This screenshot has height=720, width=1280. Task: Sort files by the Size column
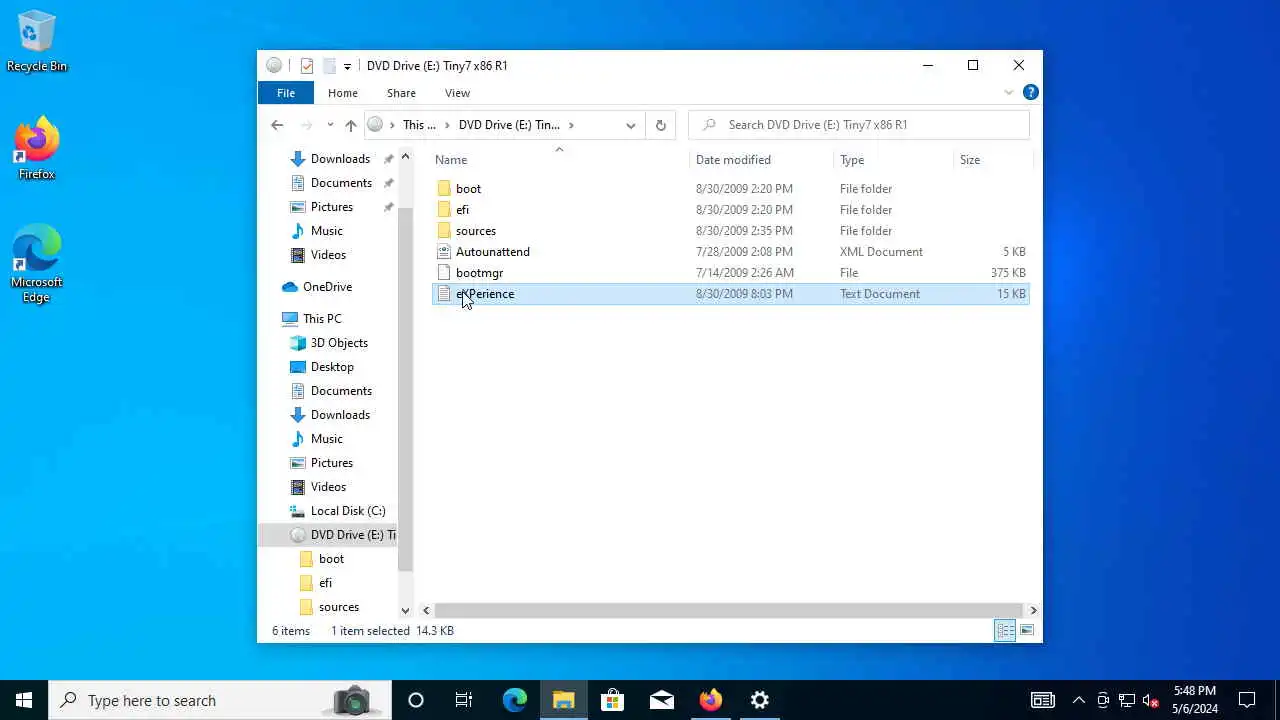coord(970,160)
